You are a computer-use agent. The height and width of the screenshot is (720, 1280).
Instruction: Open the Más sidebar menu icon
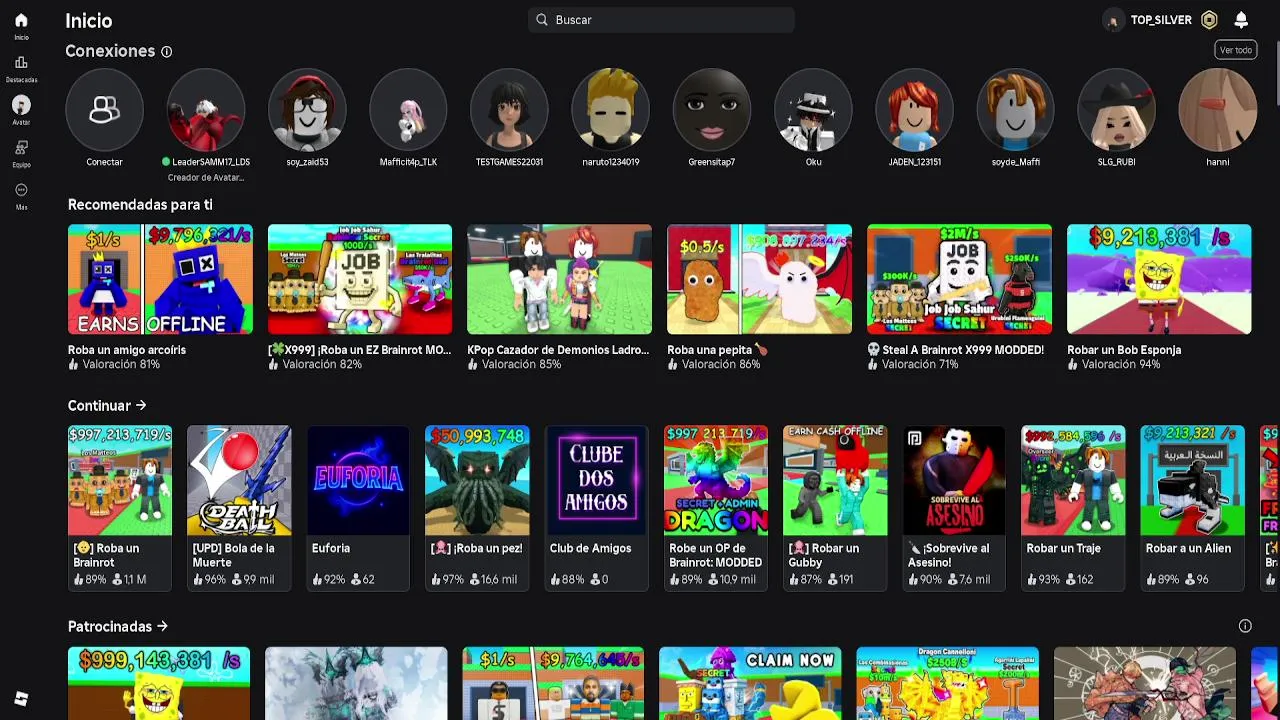(21, 190)
